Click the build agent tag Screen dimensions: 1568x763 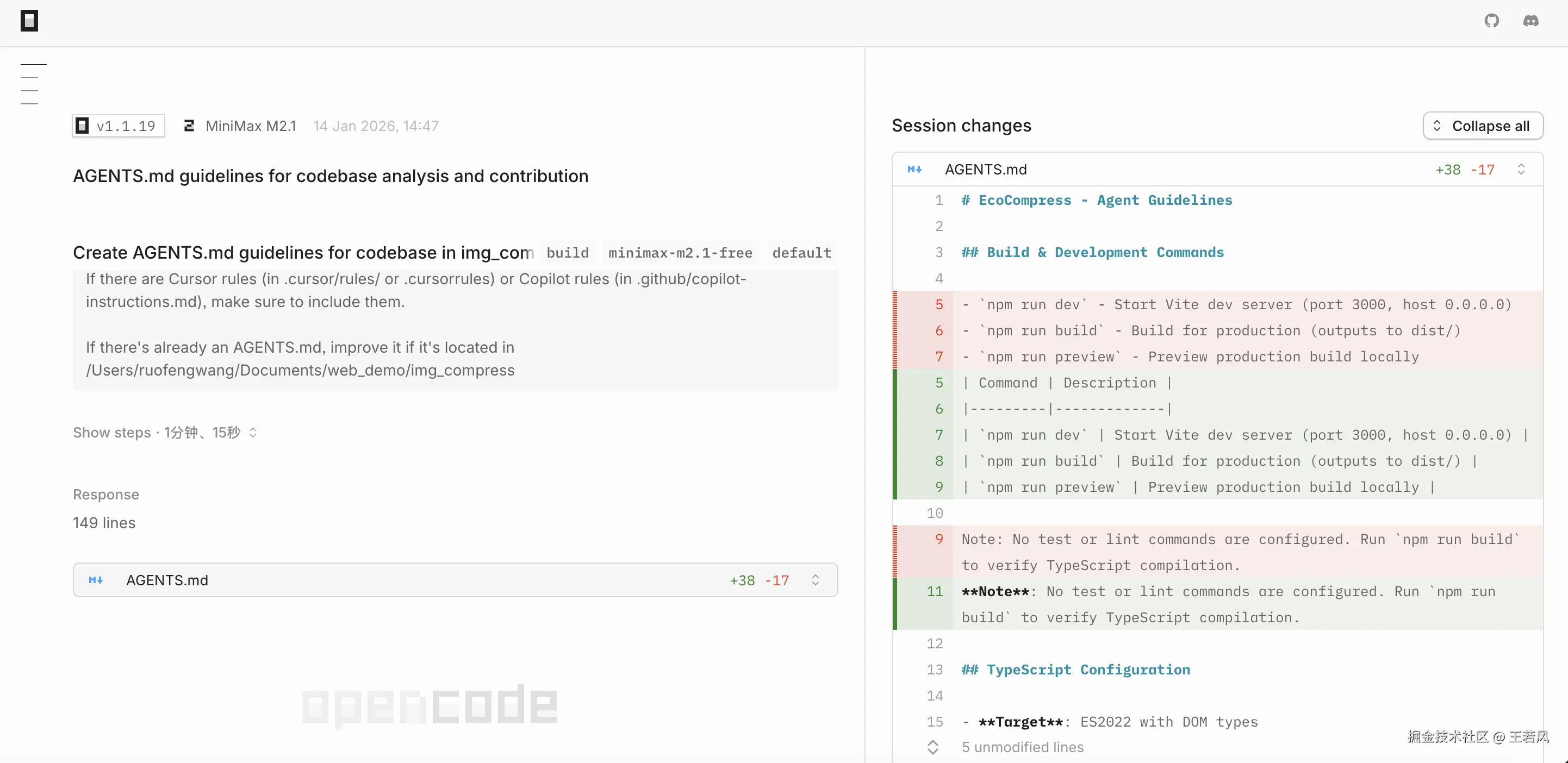tap(567, 253)
